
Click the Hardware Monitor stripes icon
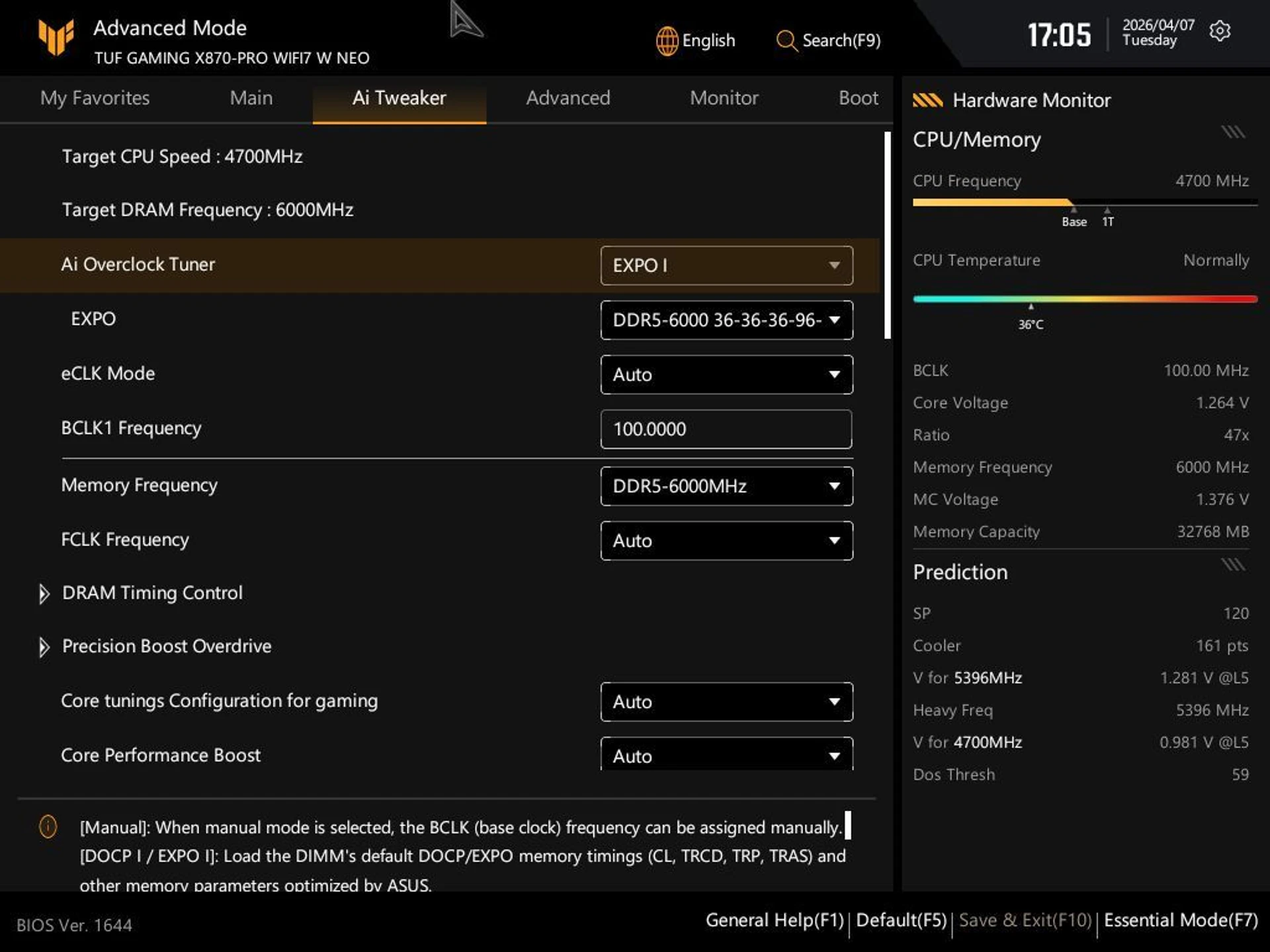[927, 100]
